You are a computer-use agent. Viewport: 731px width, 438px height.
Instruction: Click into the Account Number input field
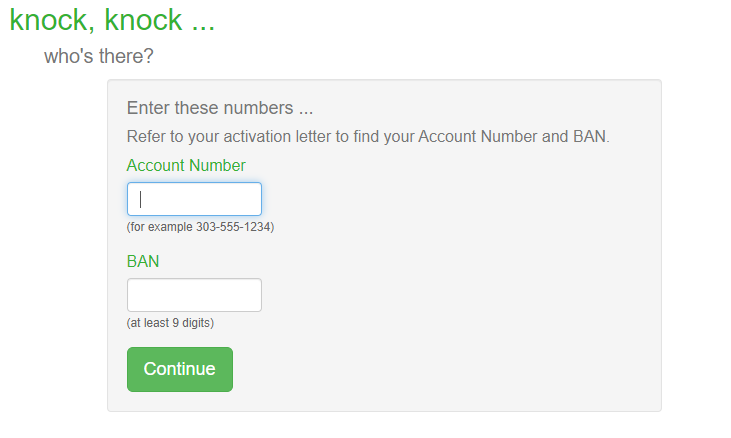coord(194,199)
